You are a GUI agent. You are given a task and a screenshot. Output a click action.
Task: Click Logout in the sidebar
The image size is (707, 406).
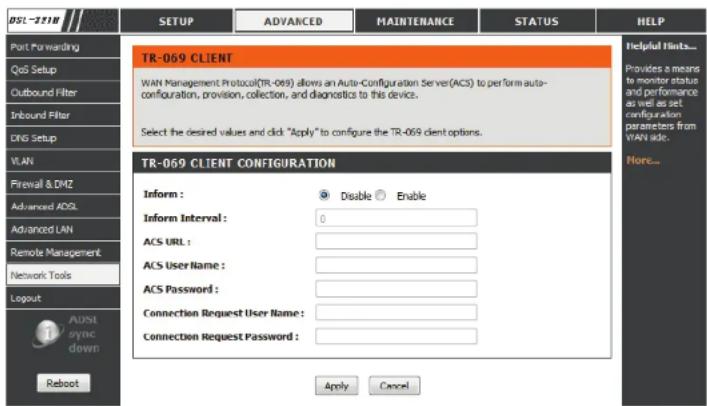[63, 298]
